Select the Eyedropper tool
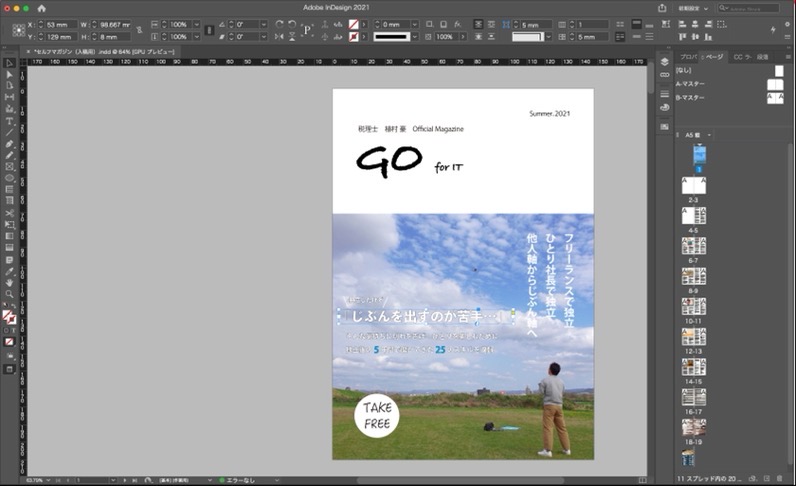Image resolution: width=796 pixels, height=486 pixels. pos(9,271)
